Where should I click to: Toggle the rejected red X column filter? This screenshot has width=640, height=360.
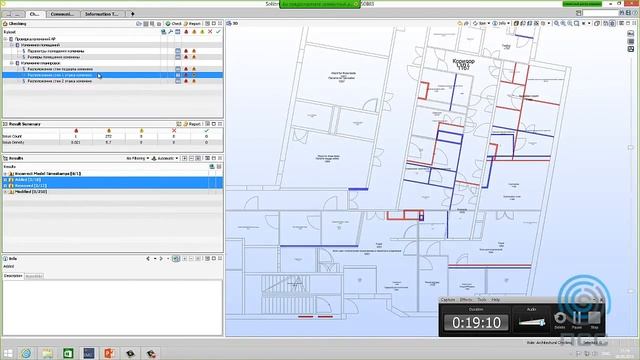210,31
